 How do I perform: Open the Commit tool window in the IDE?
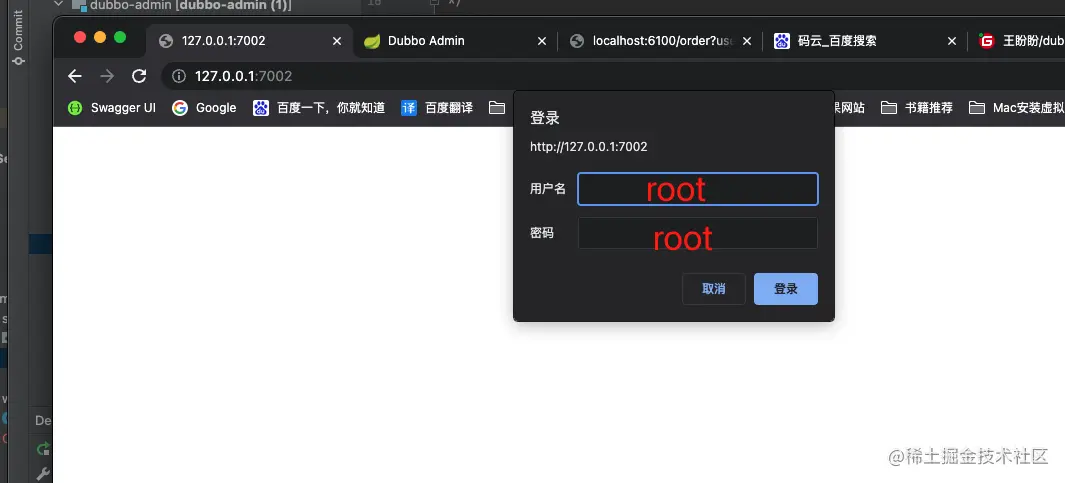point(18,37)
